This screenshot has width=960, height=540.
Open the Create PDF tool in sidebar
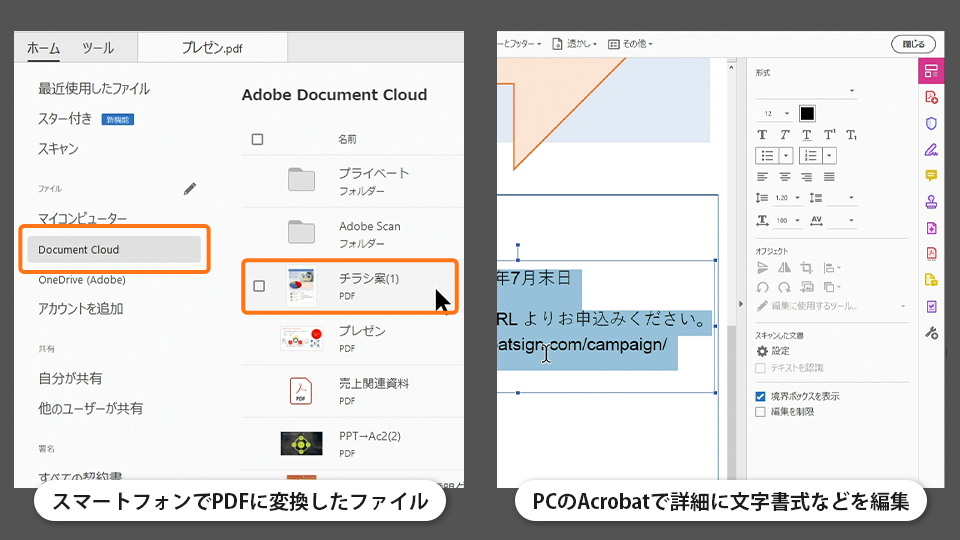click(x=931, y=97)
